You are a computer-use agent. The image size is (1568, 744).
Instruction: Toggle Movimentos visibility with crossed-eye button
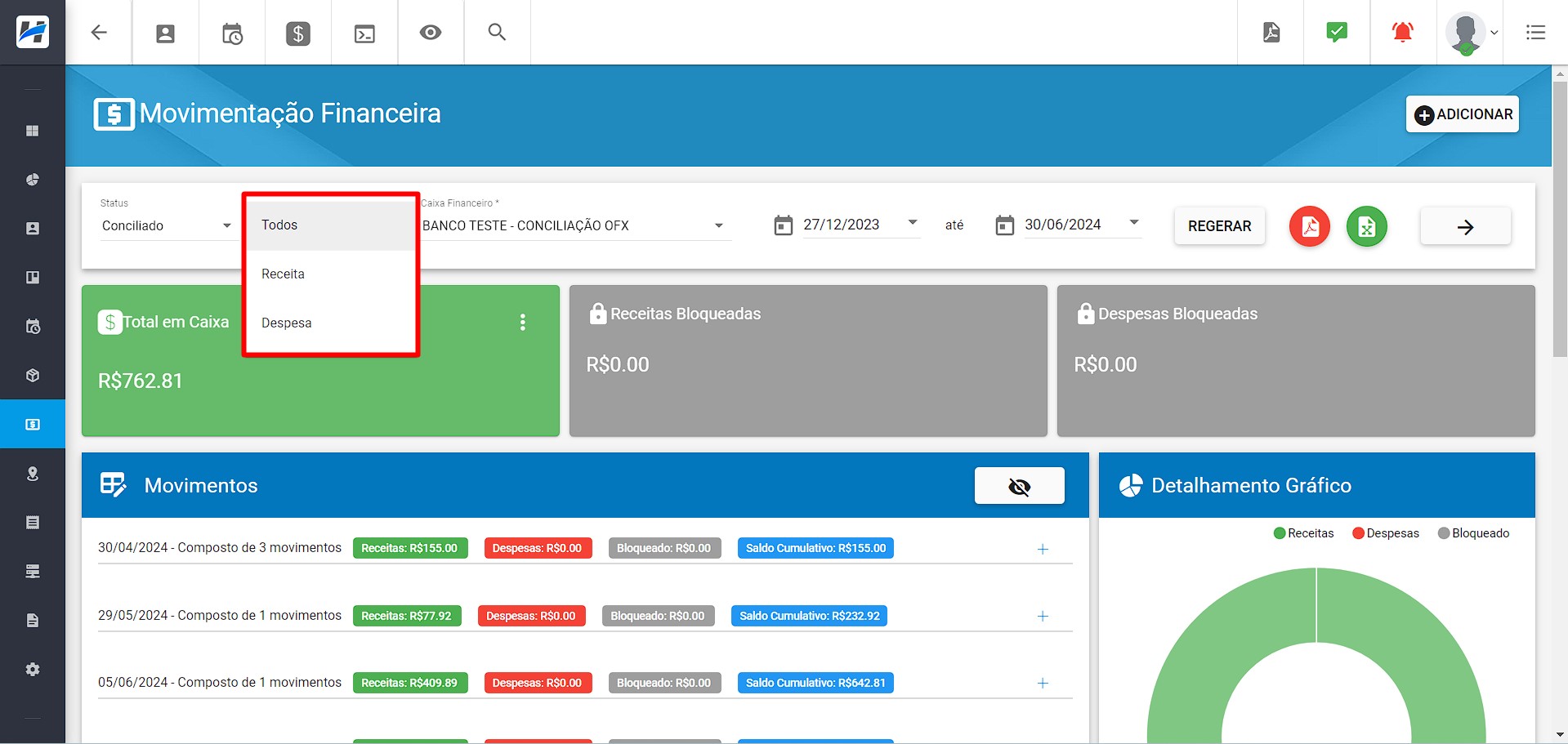point(1020,486)
